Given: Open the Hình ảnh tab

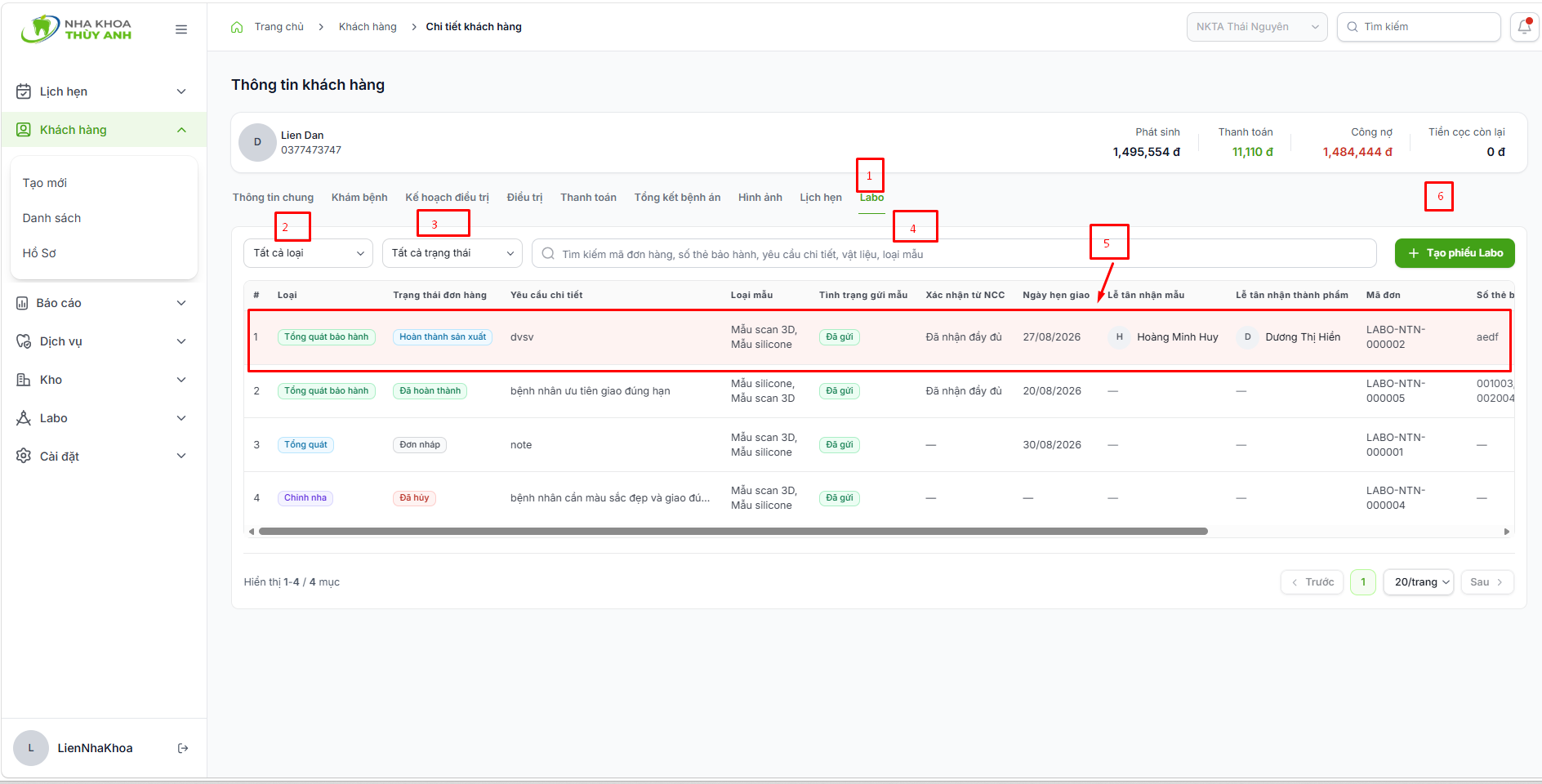Looking at the screenshot, I should [760, 198].
